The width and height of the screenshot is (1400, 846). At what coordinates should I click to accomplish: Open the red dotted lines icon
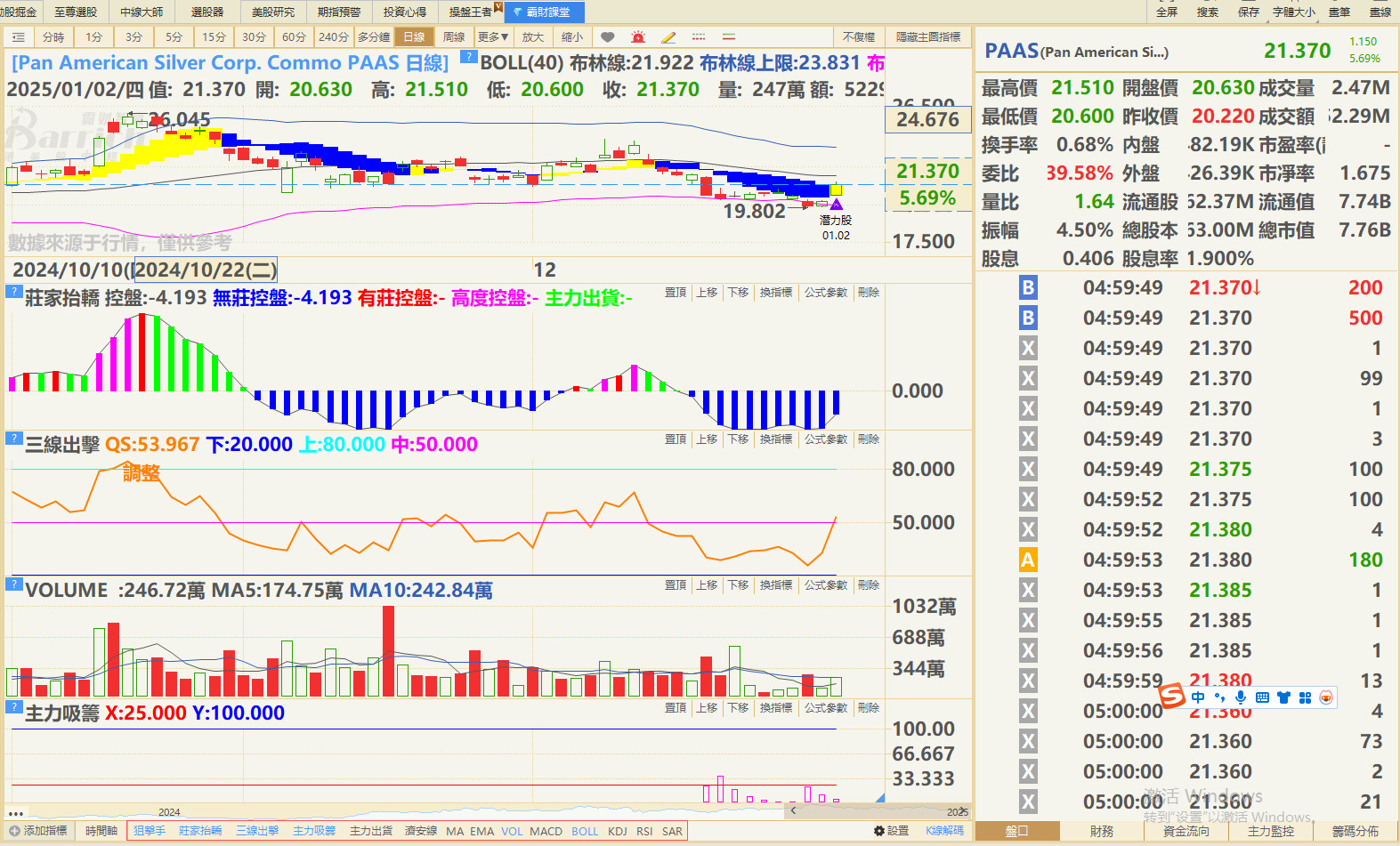pyautogui.click(x=699, y=36)
